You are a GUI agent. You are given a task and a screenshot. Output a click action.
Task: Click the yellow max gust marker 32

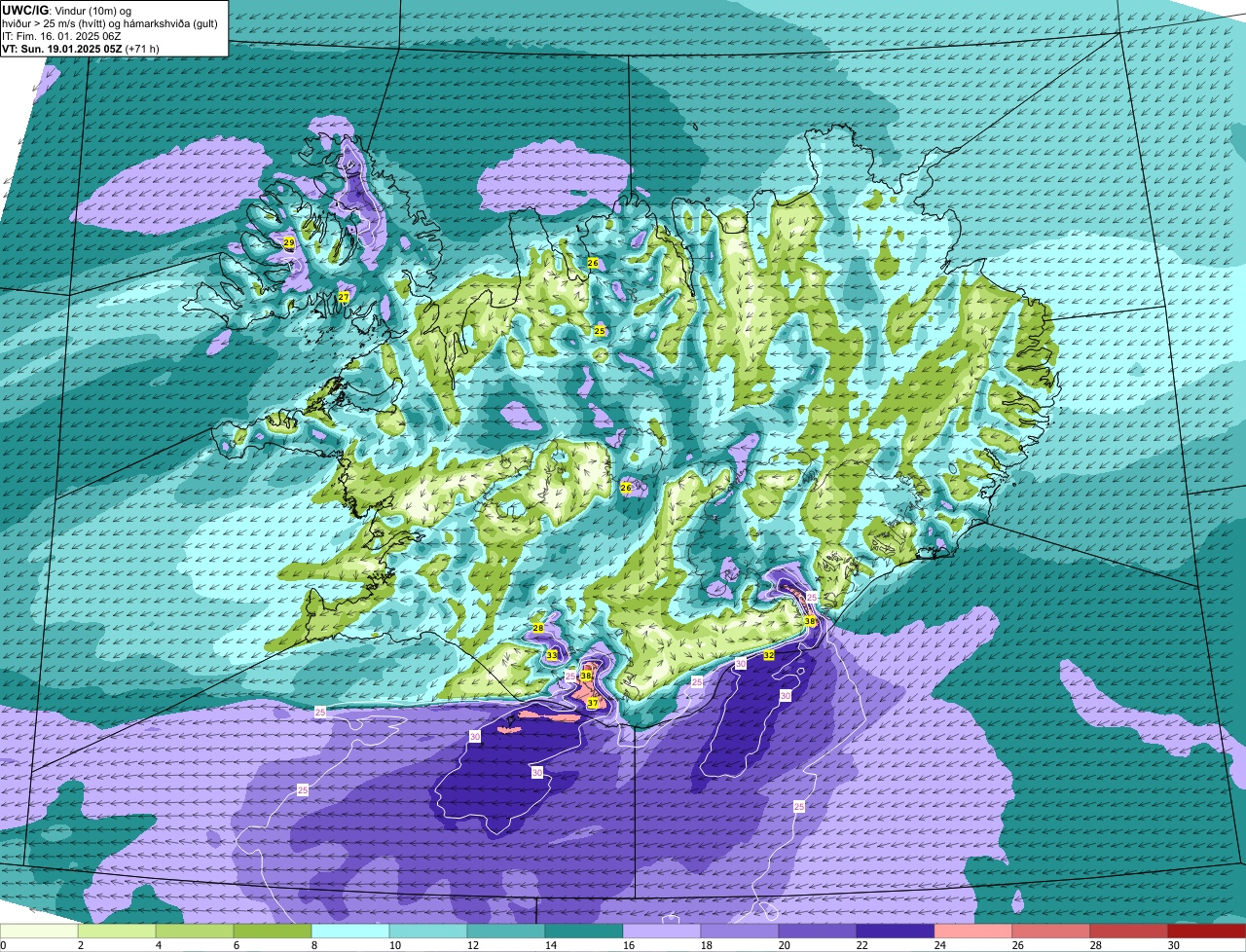pyautogui.click(x=768, y=655)
